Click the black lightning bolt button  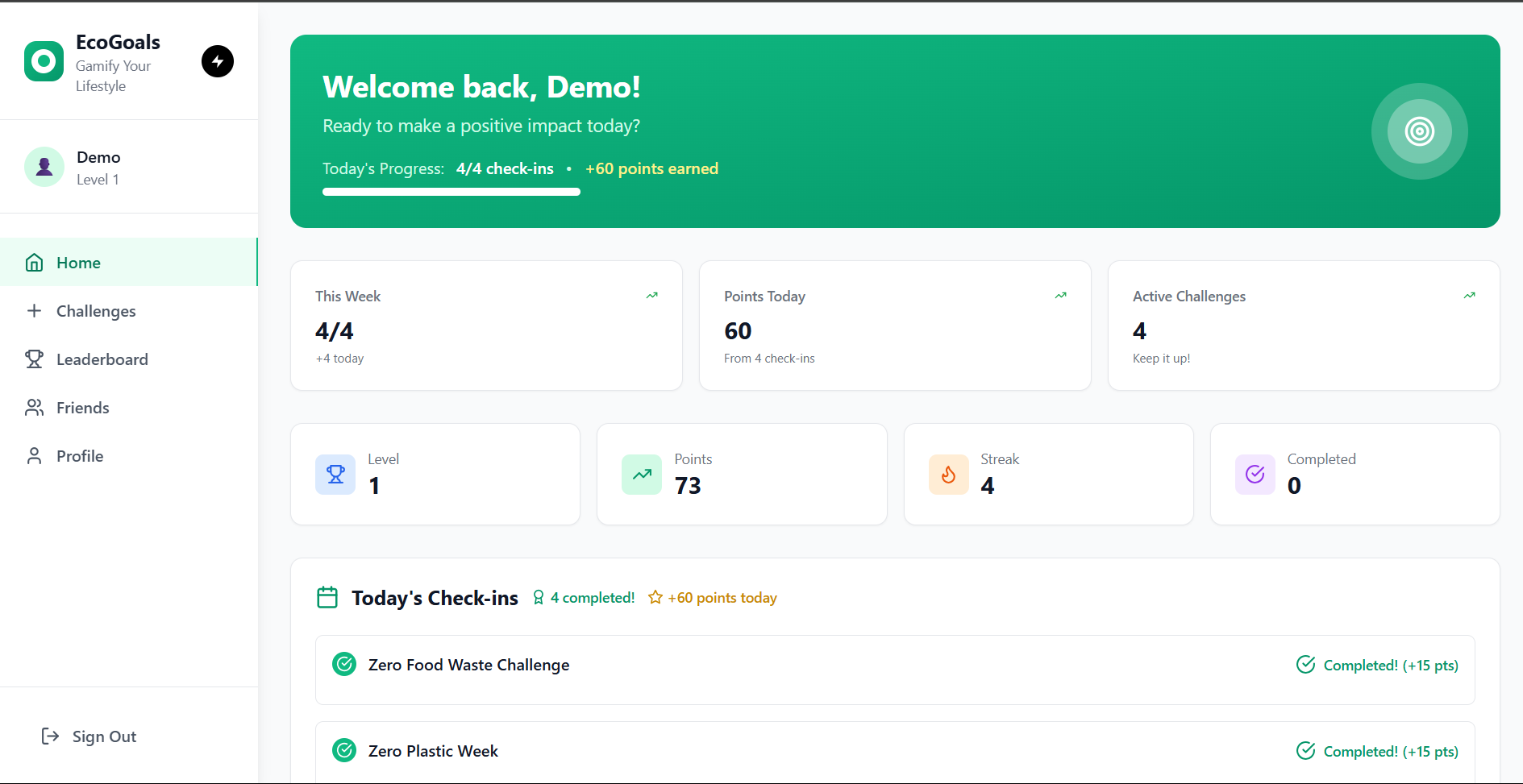(218, 61)
